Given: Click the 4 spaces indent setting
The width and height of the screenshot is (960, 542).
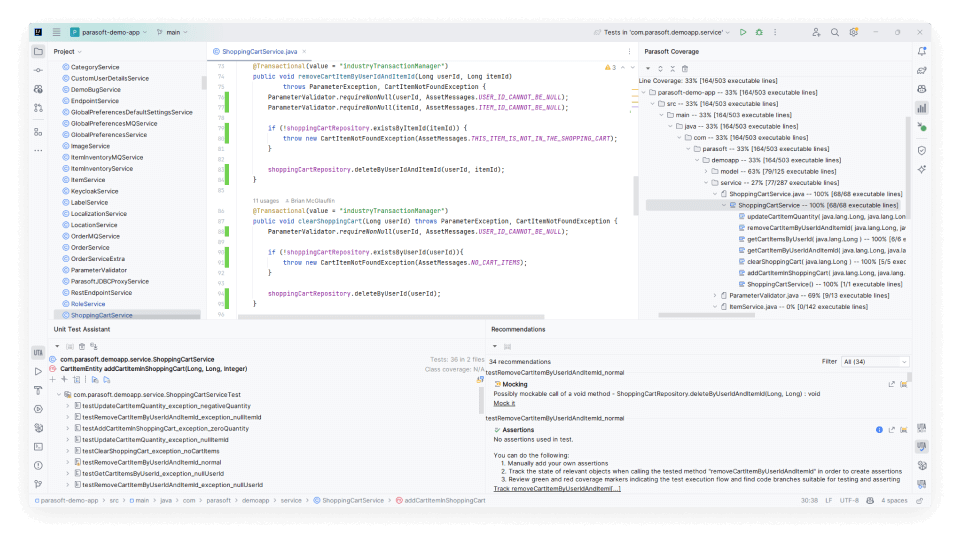Looking at the screenshot, I should point(894,501).
